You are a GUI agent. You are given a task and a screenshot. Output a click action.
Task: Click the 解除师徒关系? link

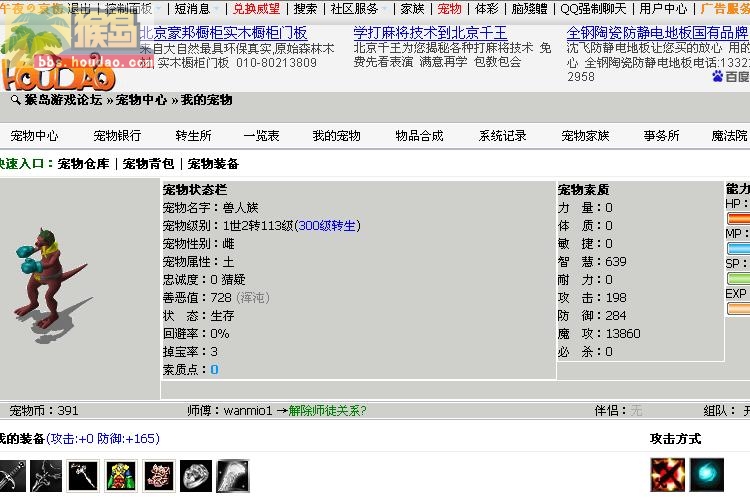pos(328,411)
